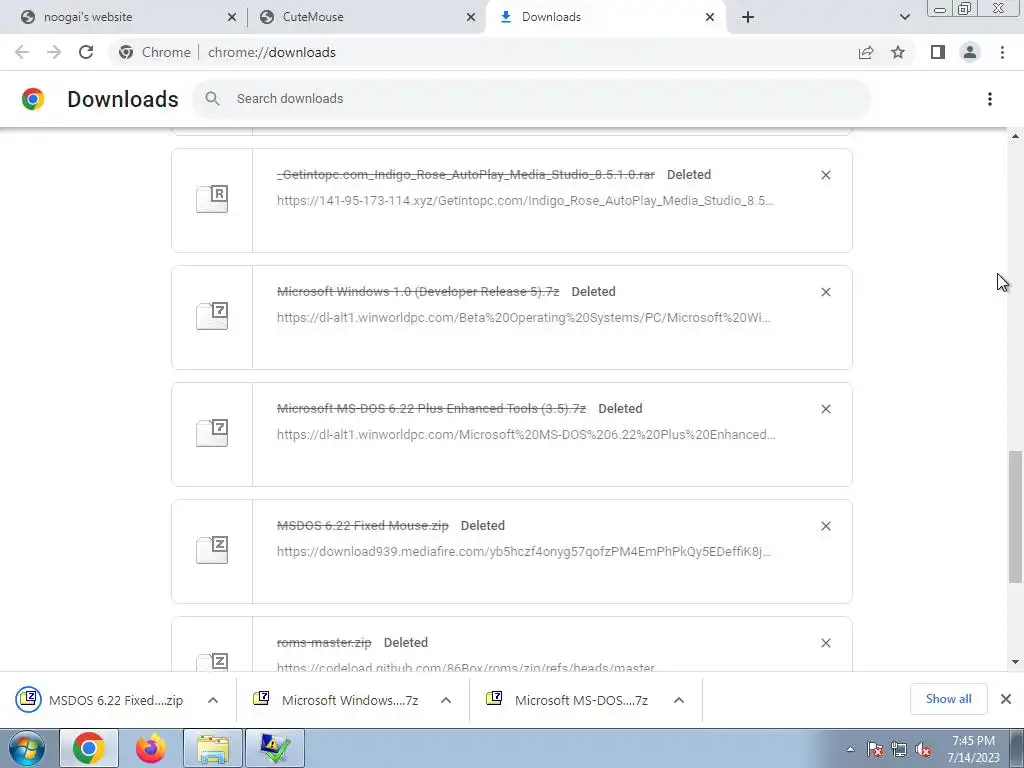Show hidden system tray icons
The height and width of the screenshot is (768, 1024).
850,749
